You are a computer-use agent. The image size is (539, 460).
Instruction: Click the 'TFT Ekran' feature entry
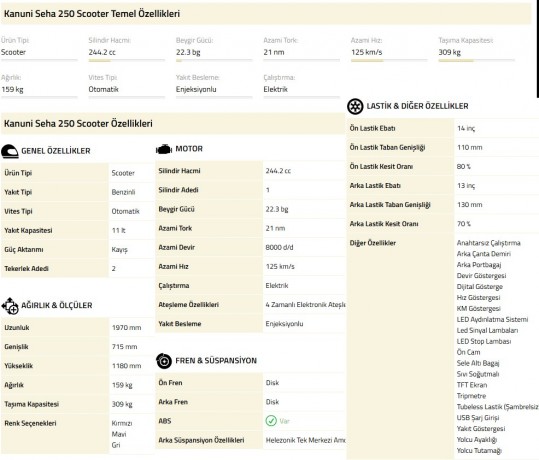pyautogui.click(x=472, y=385)
